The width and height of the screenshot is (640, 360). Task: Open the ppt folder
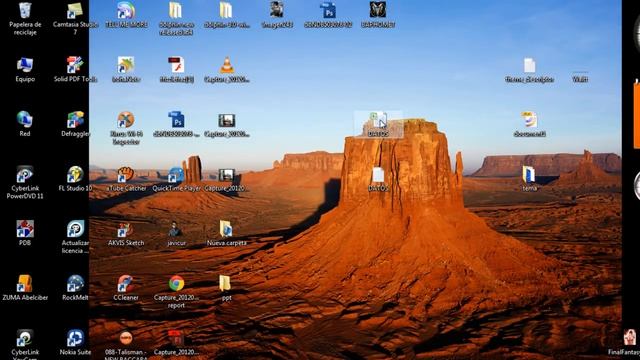(x=225, y=284)
